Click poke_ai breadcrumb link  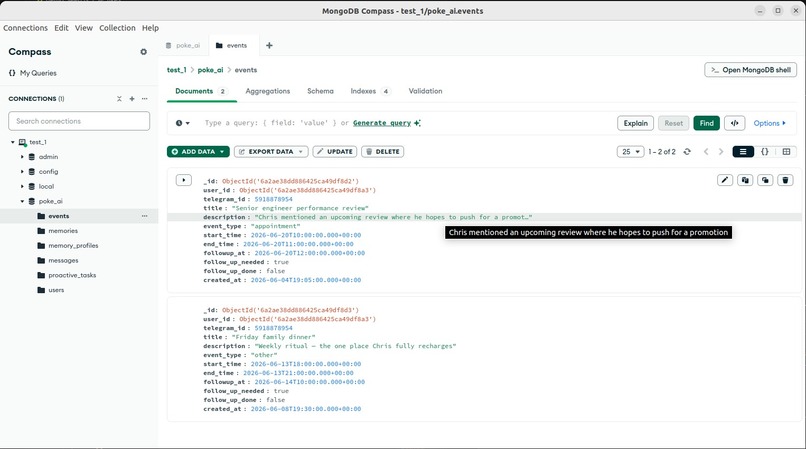pyautogui.click(x=210, y=70)
